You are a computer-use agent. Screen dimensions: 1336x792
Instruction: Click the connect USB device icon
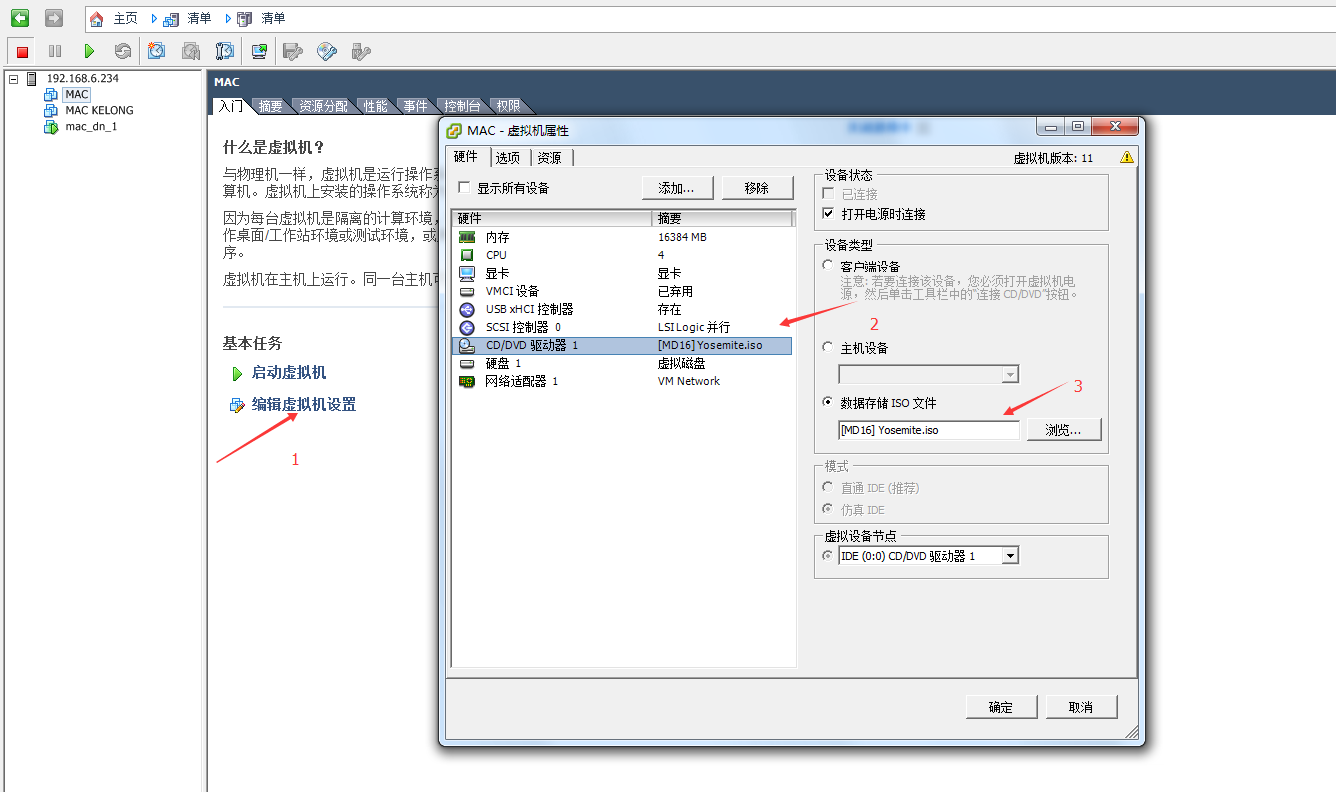[362, 51]
